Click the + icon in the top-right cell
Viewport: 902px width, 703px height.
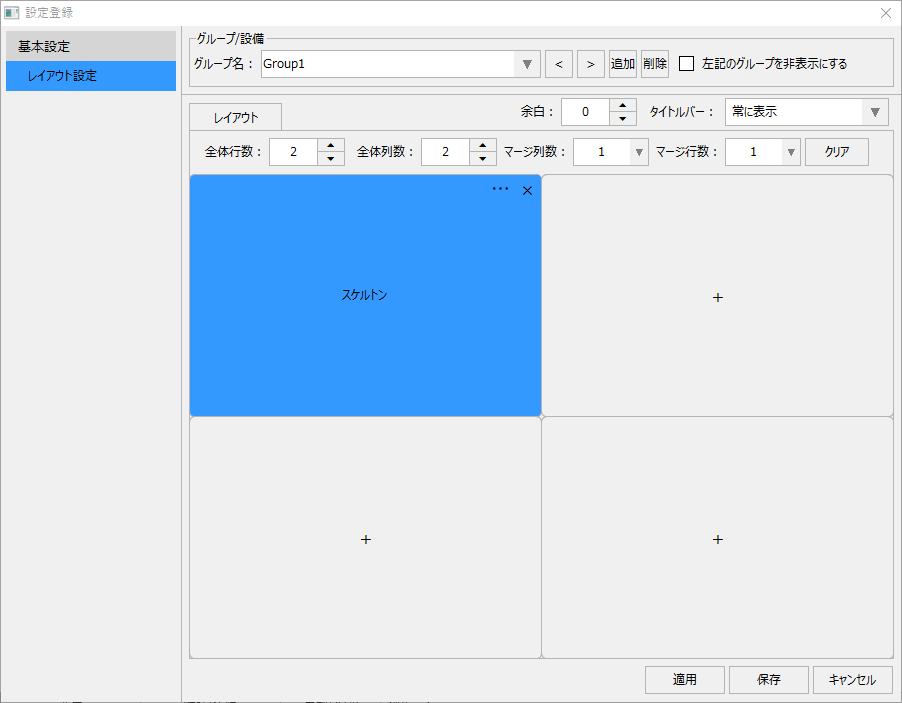click(x=717, y=297)
